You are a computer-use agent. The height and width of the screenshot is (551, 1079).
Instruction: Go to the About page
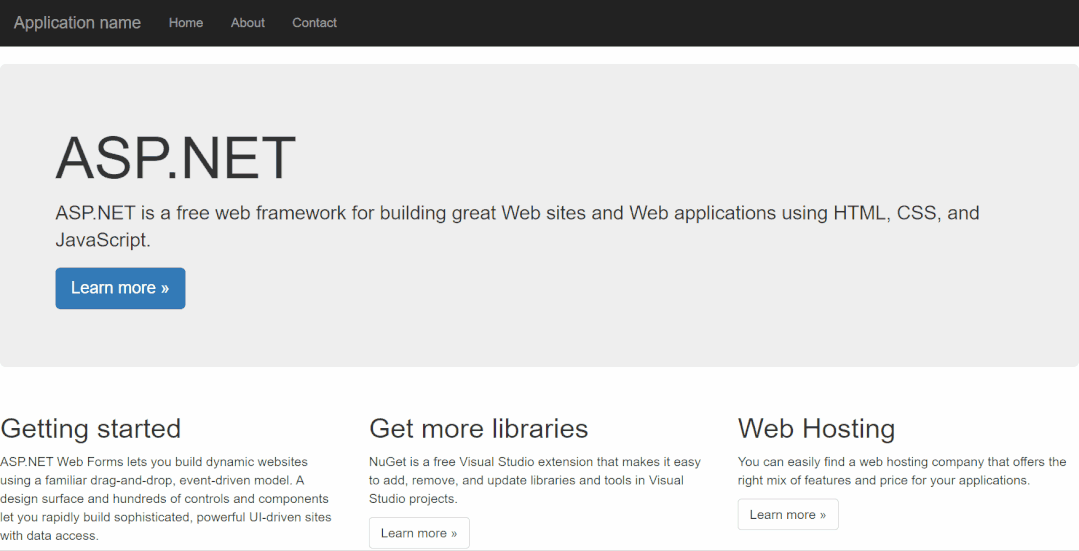[x=248, y=23]
